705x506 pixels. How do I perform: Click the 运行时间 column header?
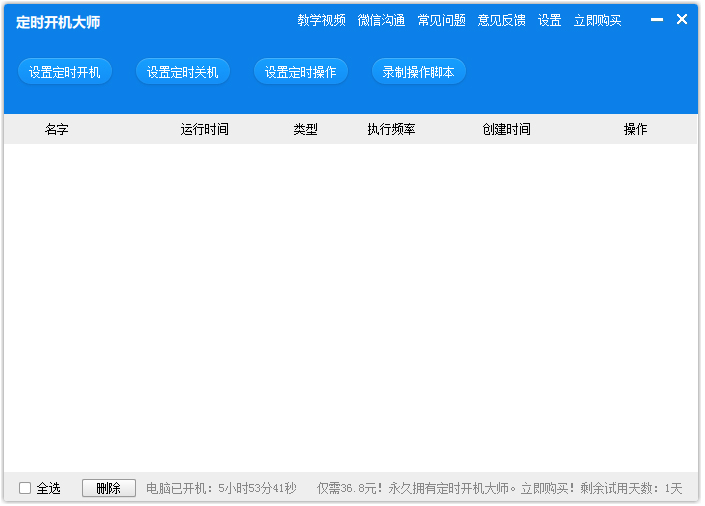click(205, 130)
